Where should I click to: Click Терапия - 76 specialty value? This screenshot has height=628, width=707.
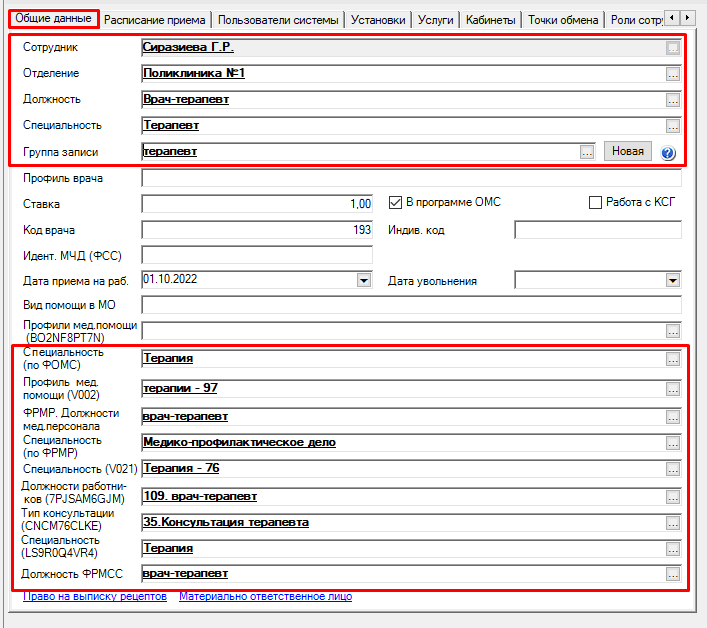pos(181,468)
